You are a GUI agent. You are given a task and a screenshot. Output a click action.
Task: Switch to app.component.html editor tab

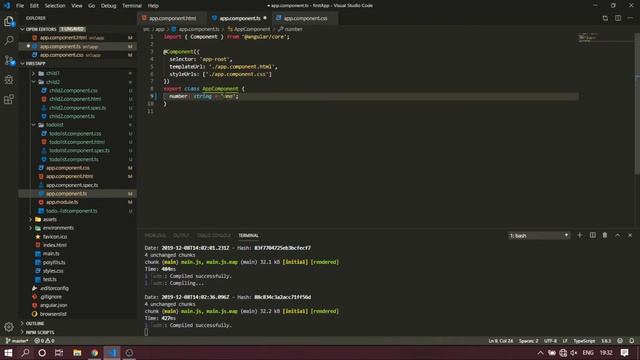point(172,18)
